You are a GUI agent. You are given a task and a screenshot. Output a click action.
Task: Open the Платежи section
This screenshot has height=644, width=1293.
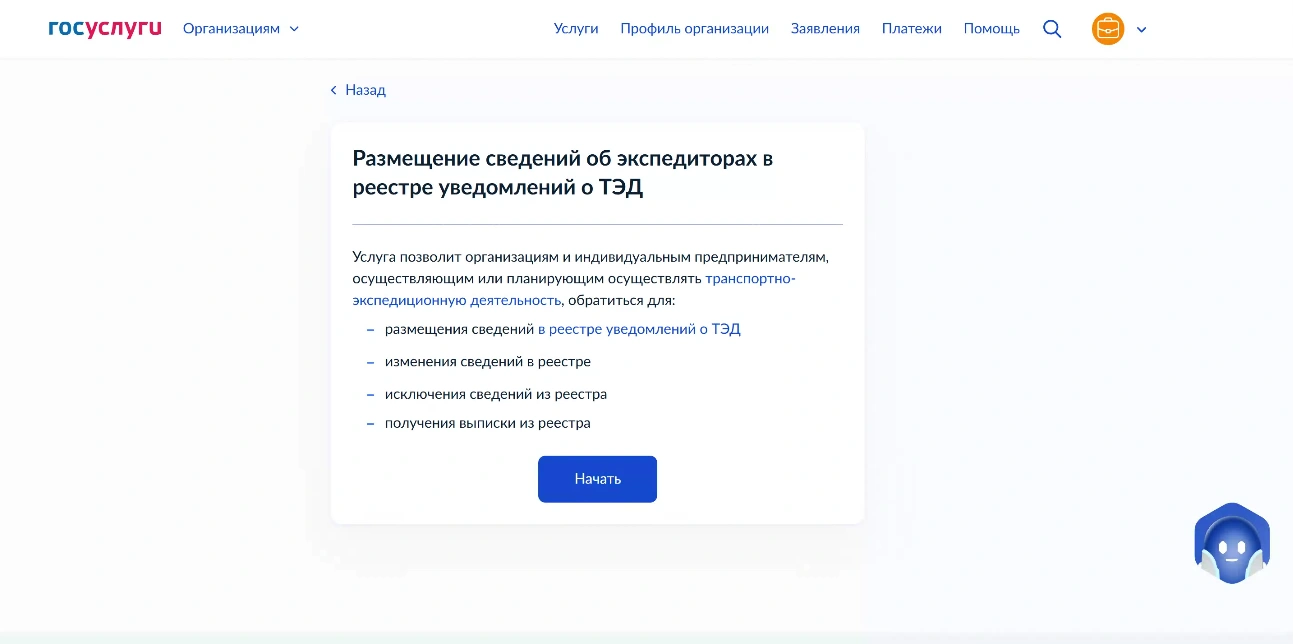pyautogui.click(x=911, y=29)
